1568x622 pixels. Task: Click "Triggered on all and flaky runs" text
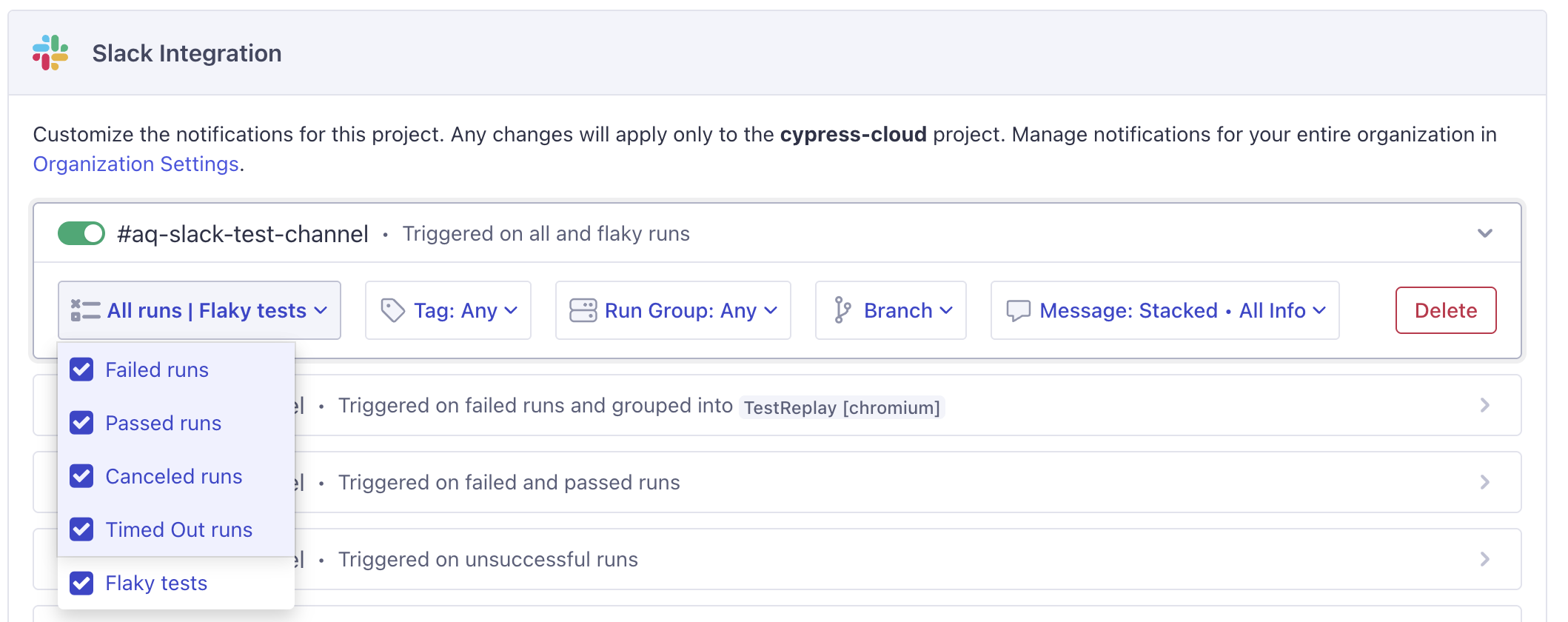[x=546, y=234]
